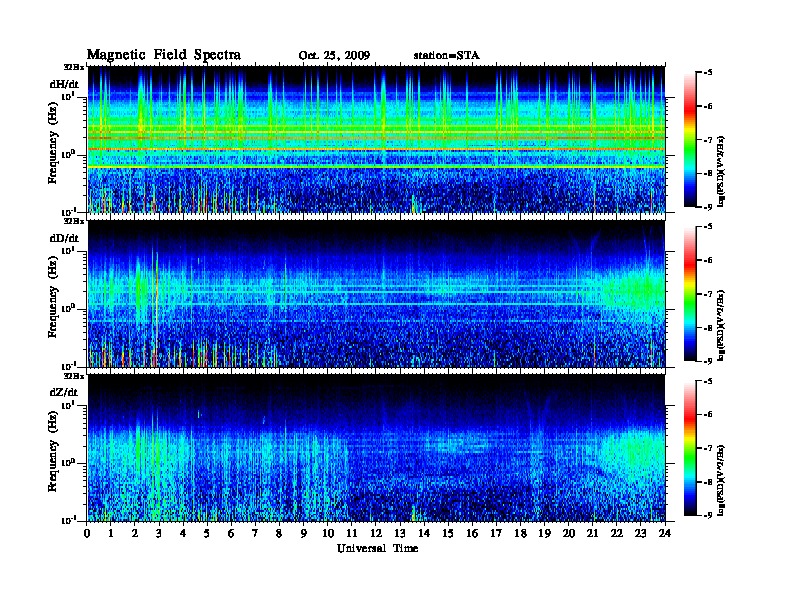Viewport: 792px width, 612px height.
Task: Click the 10^-1 frequency tick in dZ/dt panel
Action: [x=68, y=520]
